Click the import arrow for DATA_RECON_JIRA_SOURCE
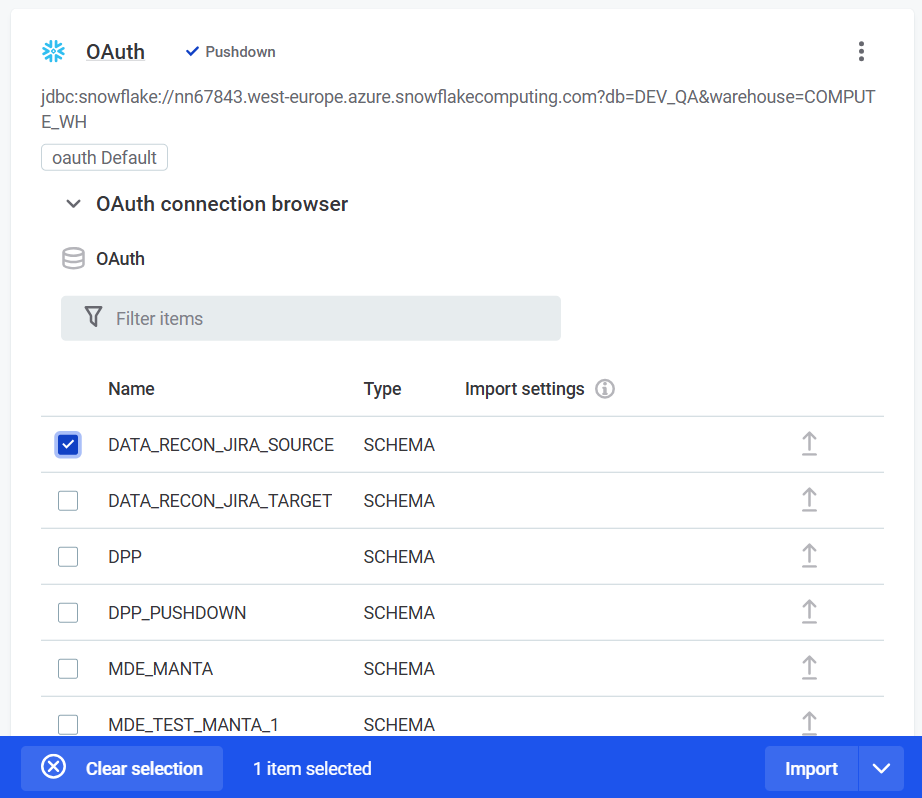 810,444
